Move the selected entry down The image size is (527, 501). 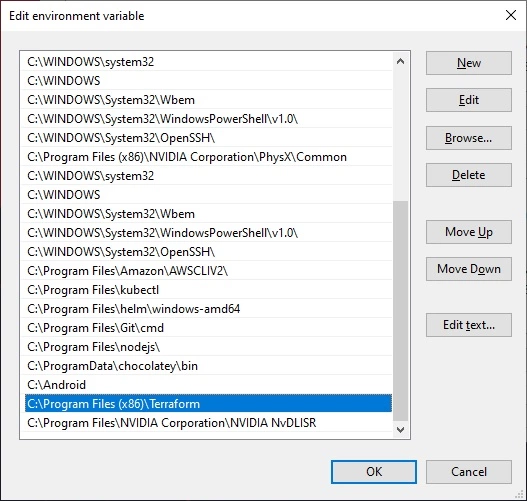coord(469,269)
